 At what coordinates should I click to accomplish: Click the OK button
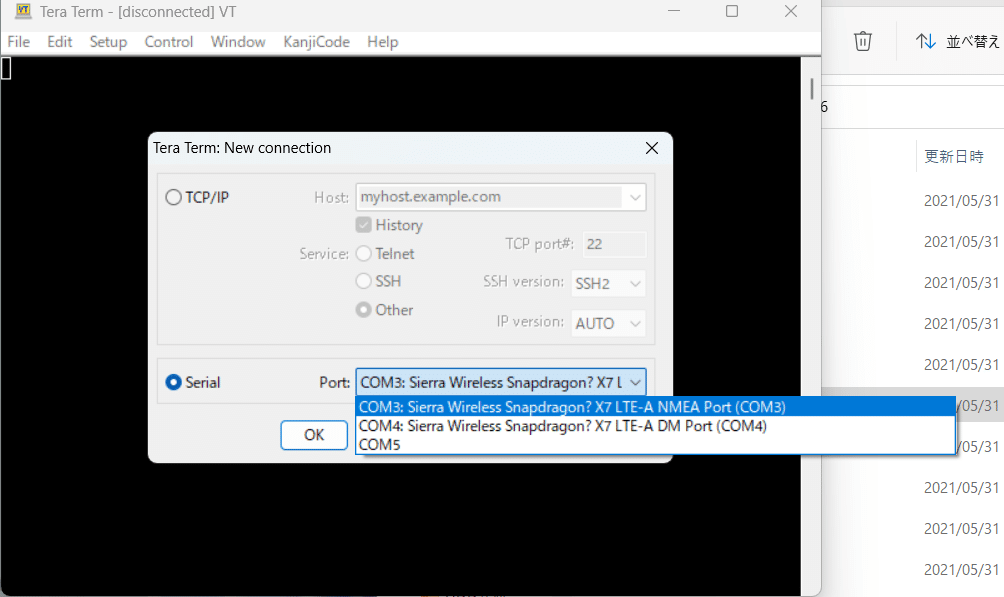pos(314,435)
